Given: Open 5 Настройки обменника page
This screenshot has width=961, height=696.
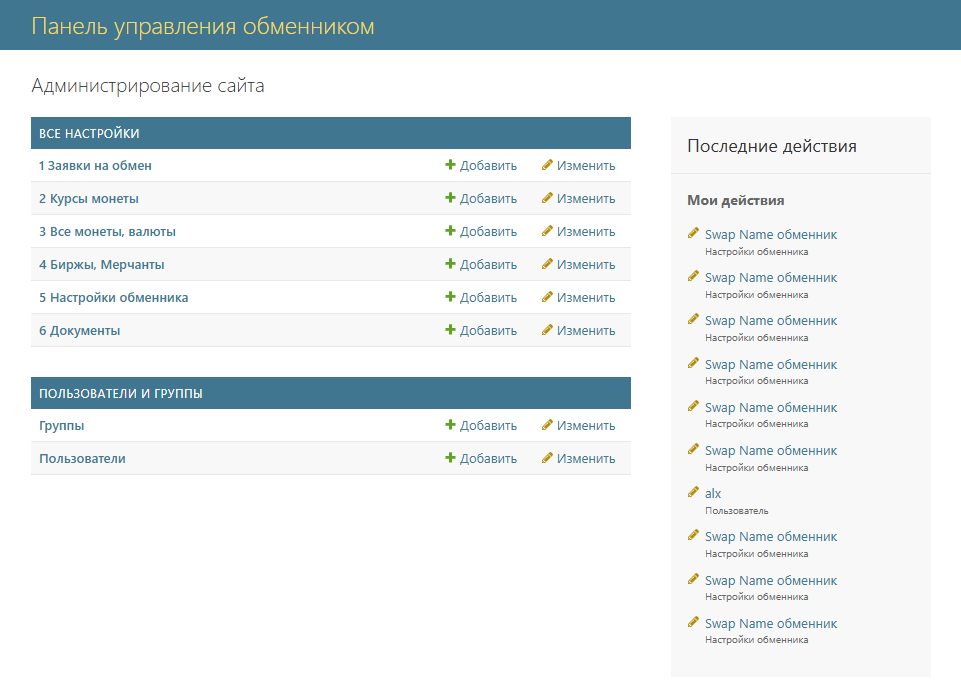Looking at the screenshot, I should [113, 298].
